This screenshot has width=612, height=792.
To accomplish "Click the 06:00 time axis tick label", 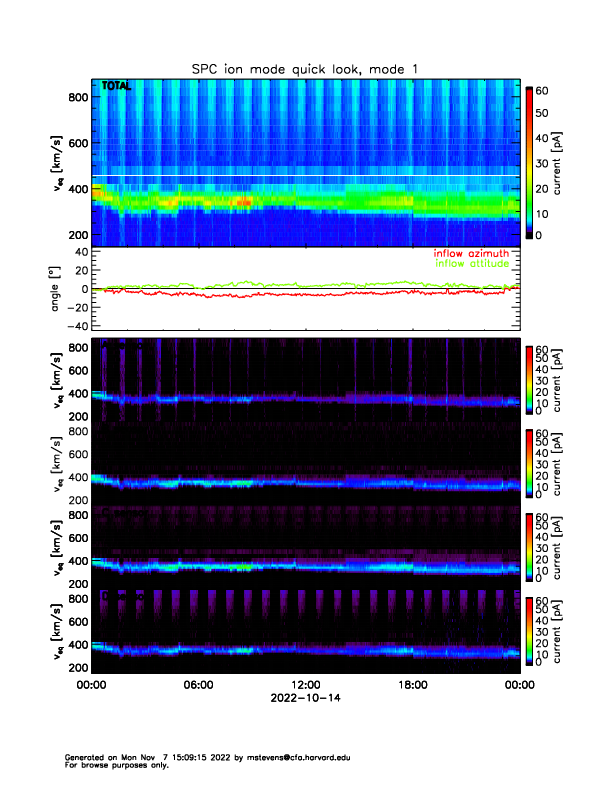I will (x=198, y=685).
